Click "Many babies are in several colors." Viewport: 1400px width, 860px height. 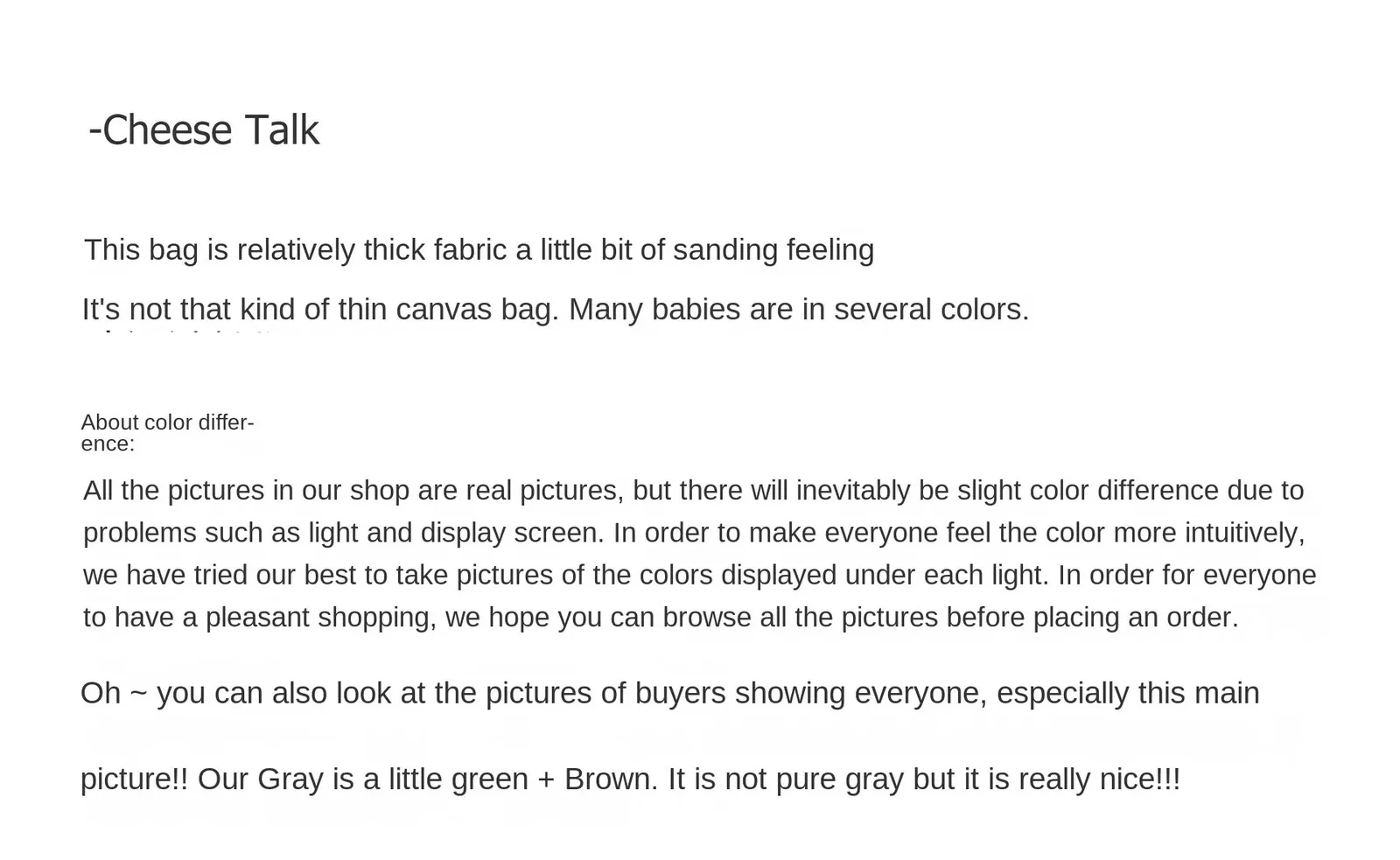click(x=798, y=310)
